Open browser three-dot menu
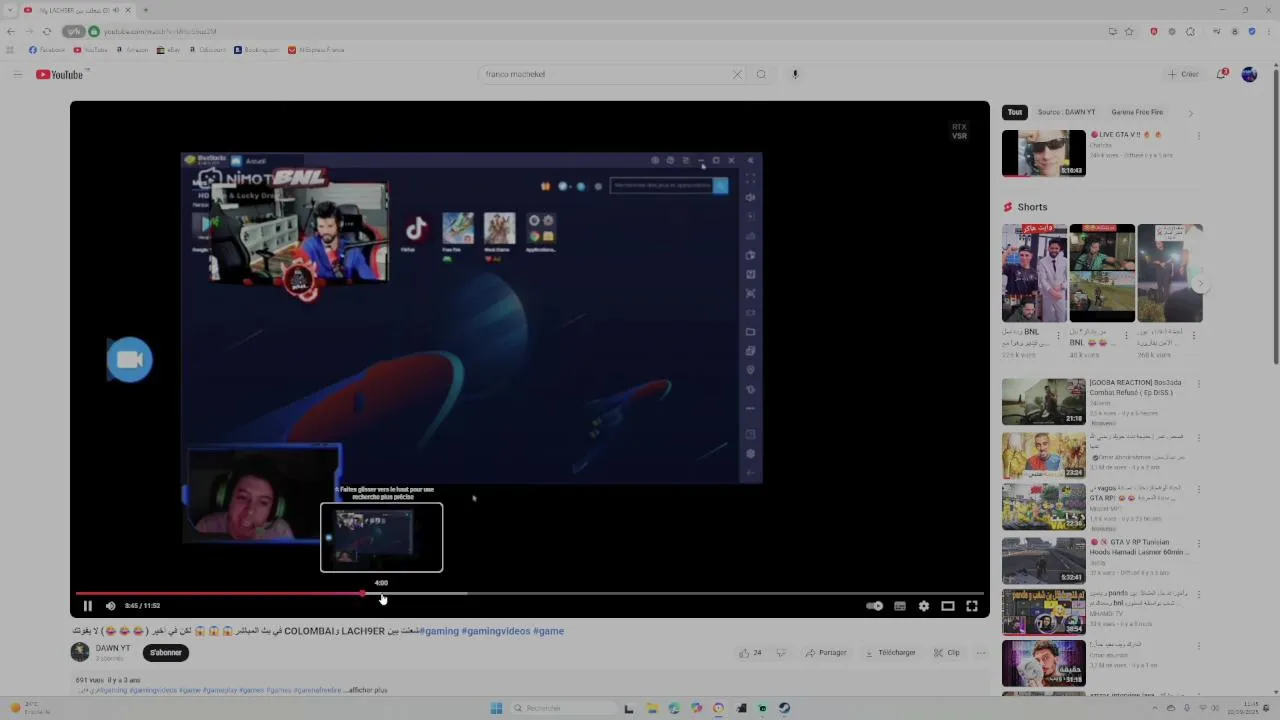Screen dimensions: 1280x720 1268,31
